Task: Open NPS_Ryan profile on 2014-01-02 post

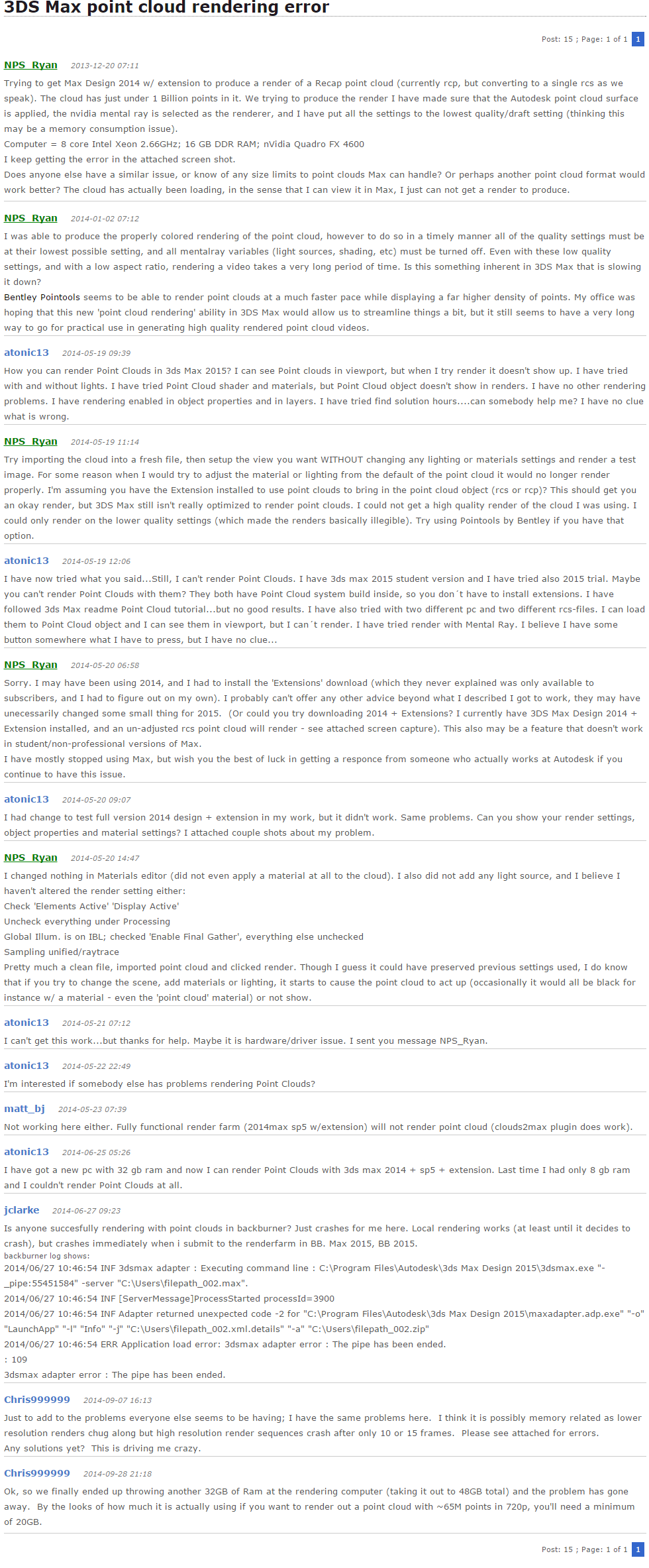Action: (30, 218)
